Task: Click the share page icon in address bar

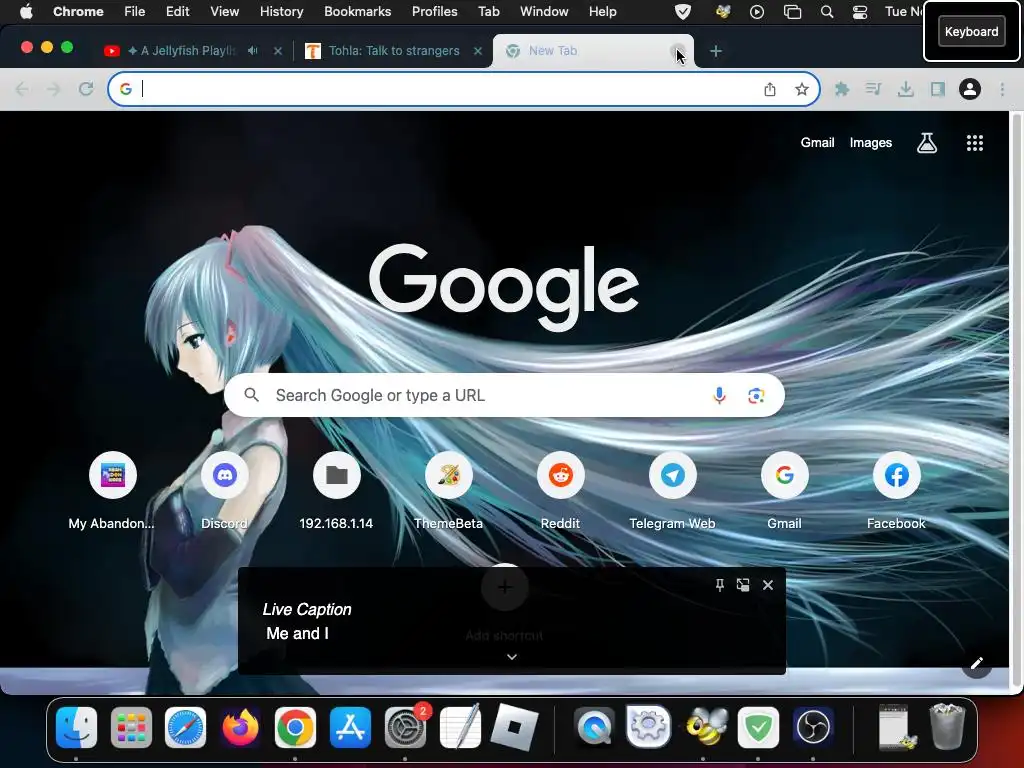Action: point(770,89)
